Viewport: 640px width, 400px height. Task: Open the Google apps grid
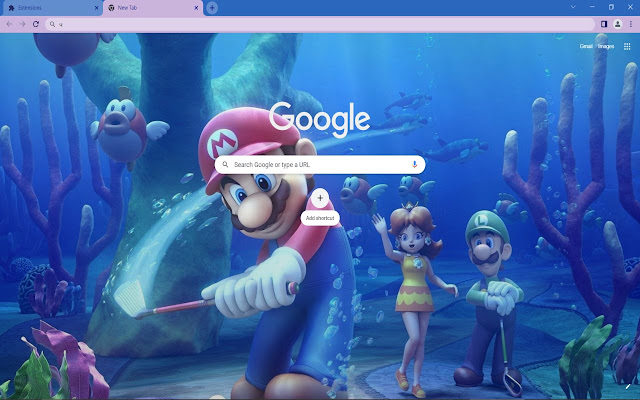(x=627, y=46)
